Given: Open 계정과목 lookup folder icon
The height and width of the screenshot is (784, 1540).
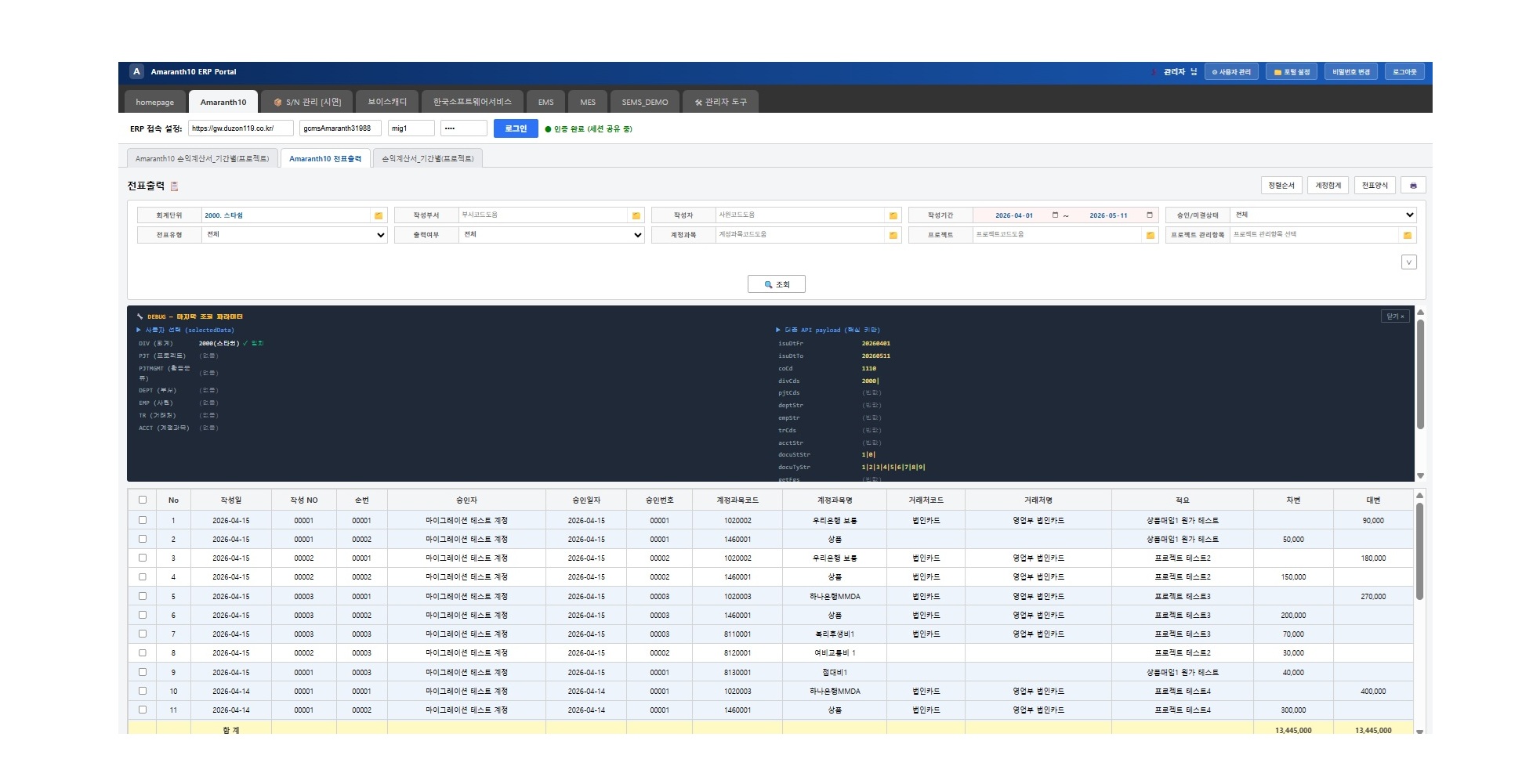Looking at the screenshot, I should 893,235.
